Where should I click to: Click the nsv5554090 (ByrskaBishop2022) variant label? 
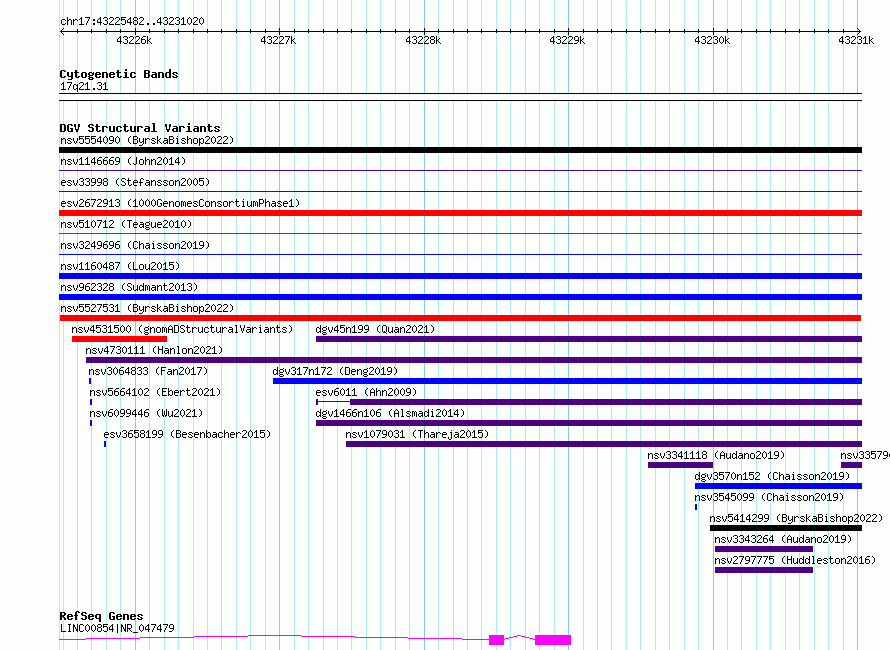[x=147, y=140]
